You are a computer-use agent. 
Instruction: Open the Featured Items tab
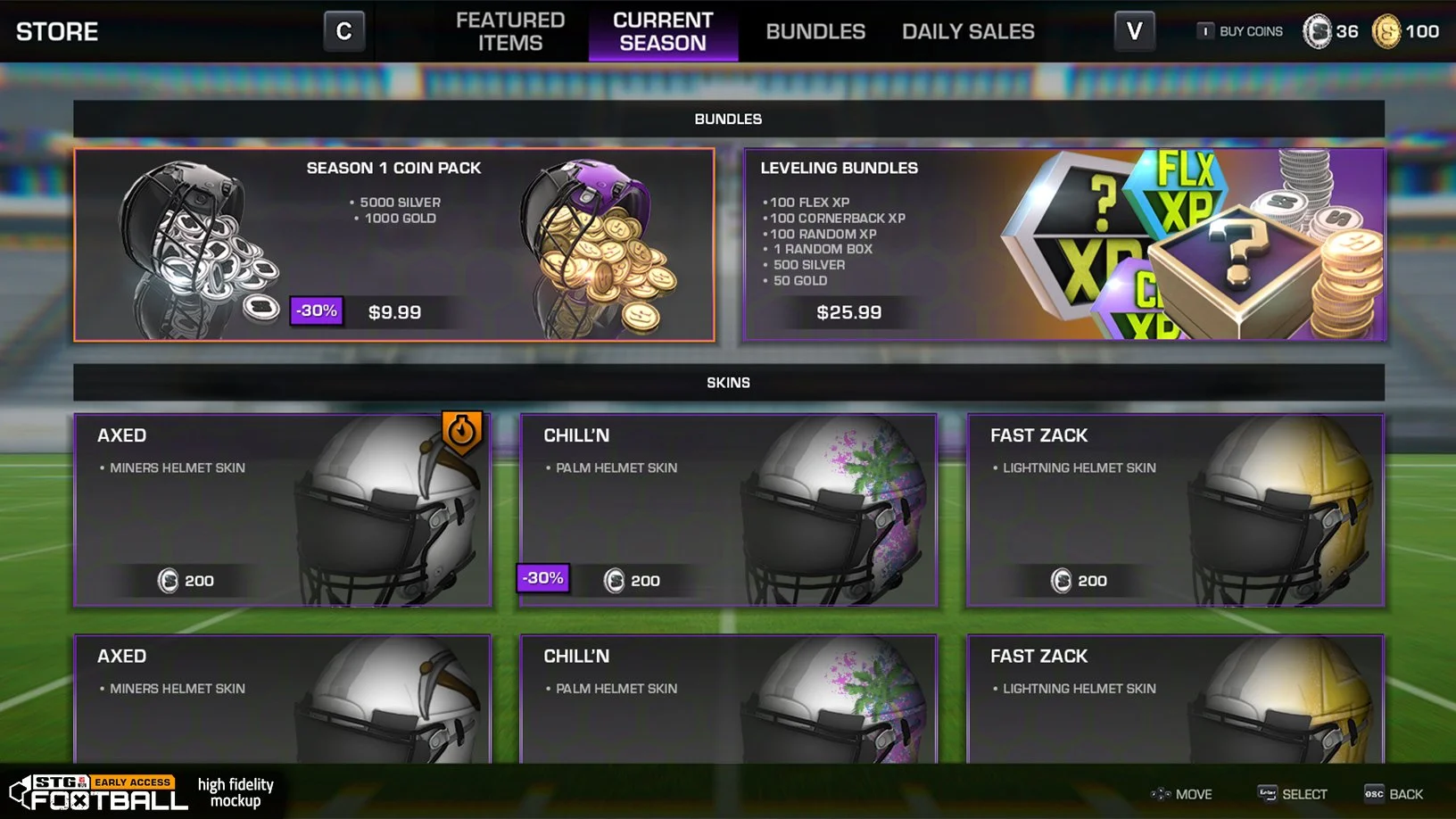[510, 31]
